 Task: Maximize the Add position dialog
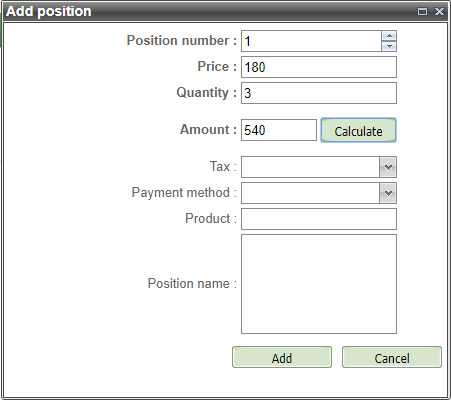click(422, 12)
